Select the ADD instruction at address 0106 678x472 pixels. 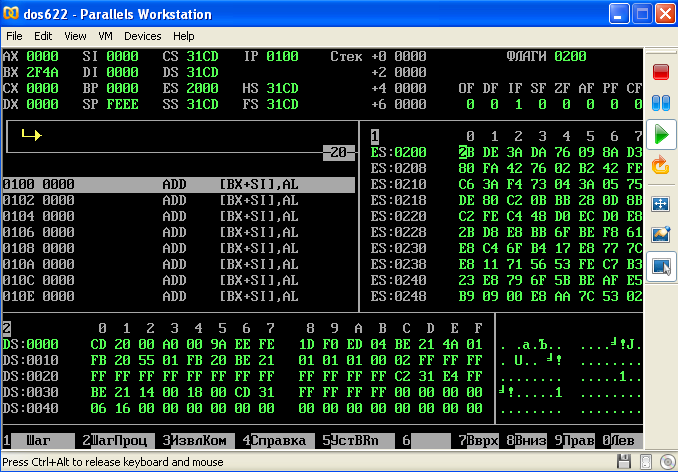point(179,233)
